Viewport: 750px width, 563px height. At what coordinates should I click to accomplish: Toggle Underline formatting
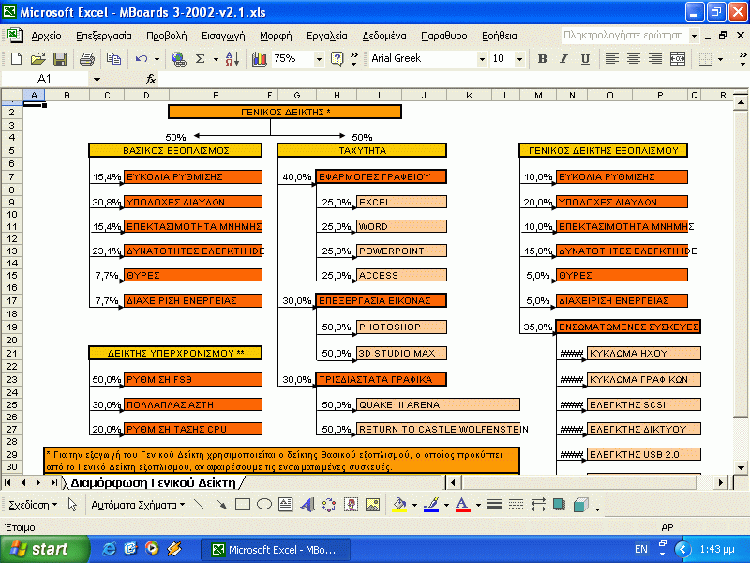point(585,59)
